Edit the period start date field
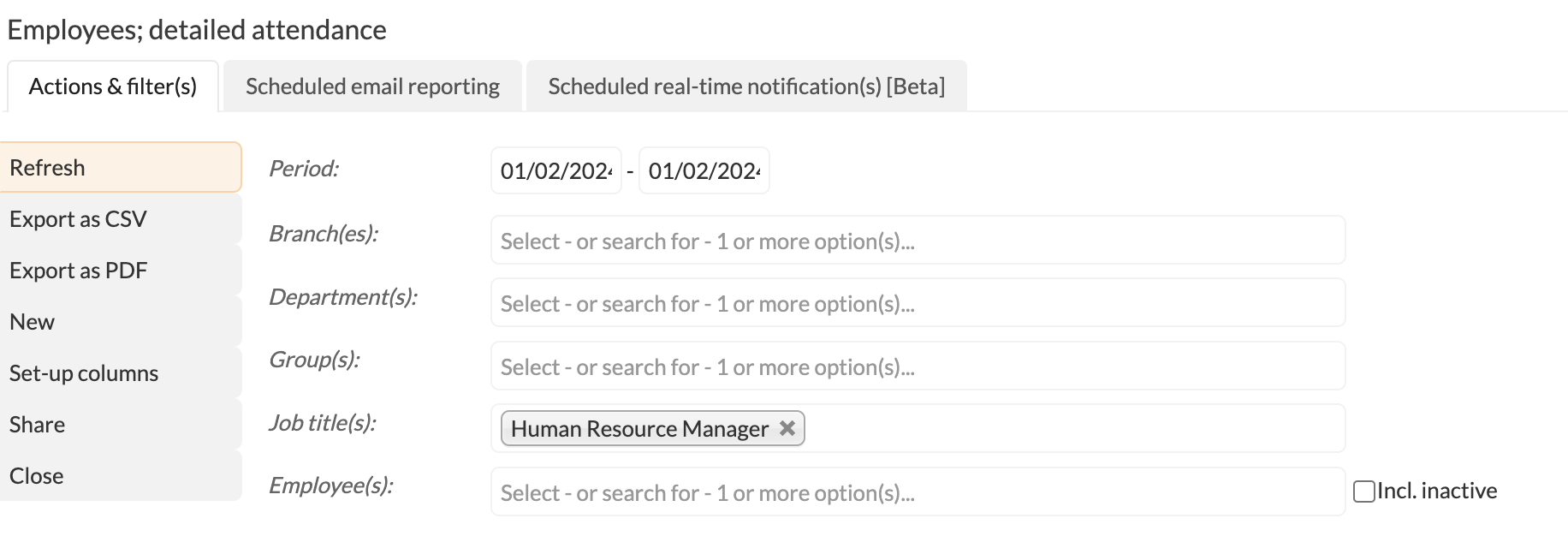1568x548 pixels. [556, 171]
